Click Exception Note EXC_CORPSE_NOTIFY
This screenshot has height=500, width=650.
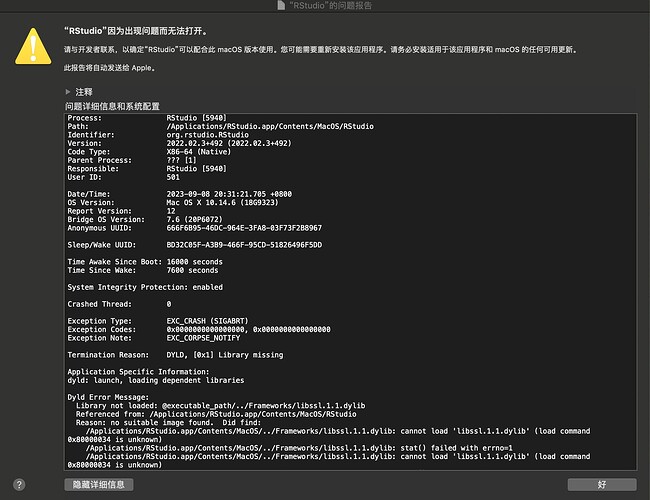coord(154,338)
